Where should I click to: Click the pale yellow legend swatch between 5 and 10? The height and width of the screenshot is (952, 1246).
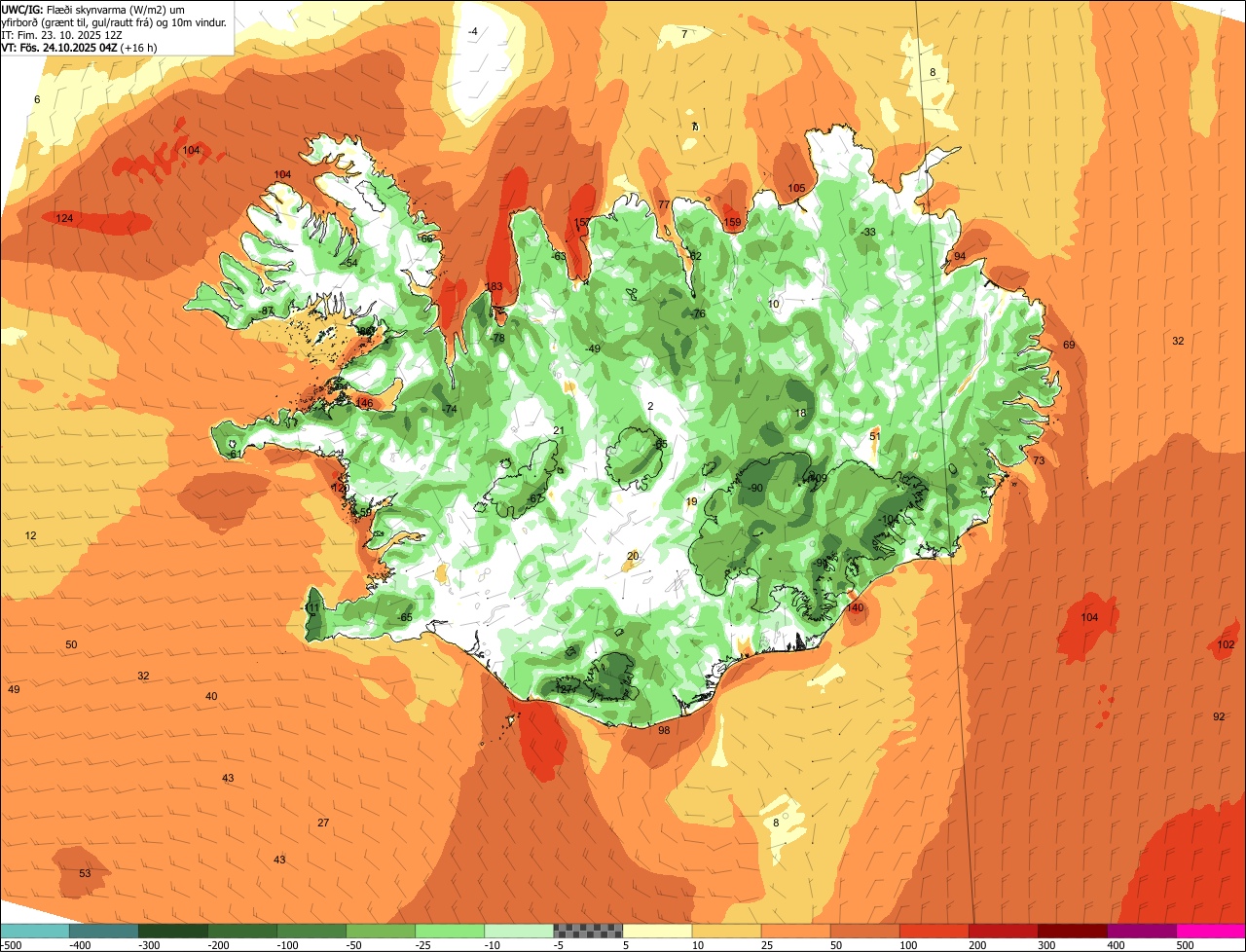pyautogui.click(x=657, y=930)
